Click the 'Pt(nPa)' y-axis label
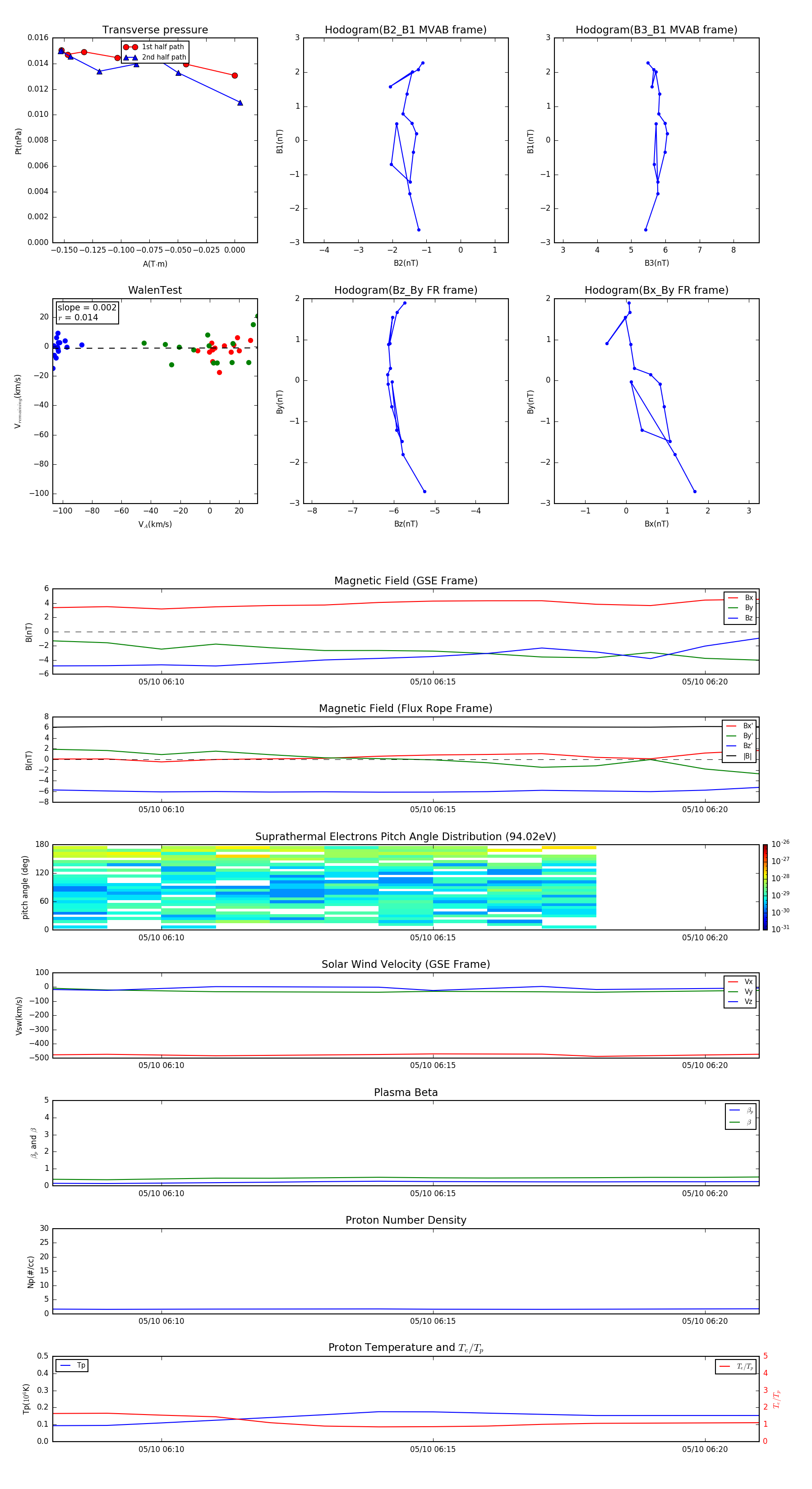812x1489 pixels. coord(18,140)
